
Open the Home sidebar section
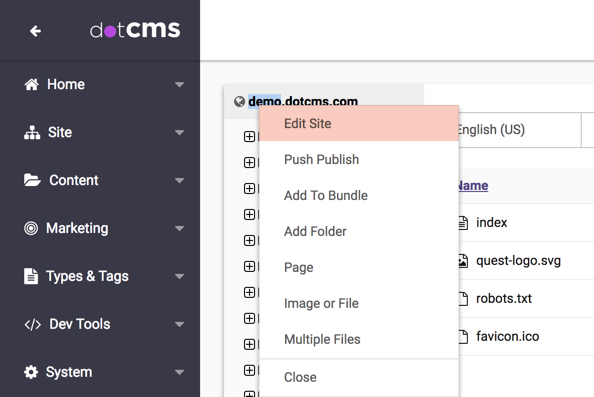[100, 84]
